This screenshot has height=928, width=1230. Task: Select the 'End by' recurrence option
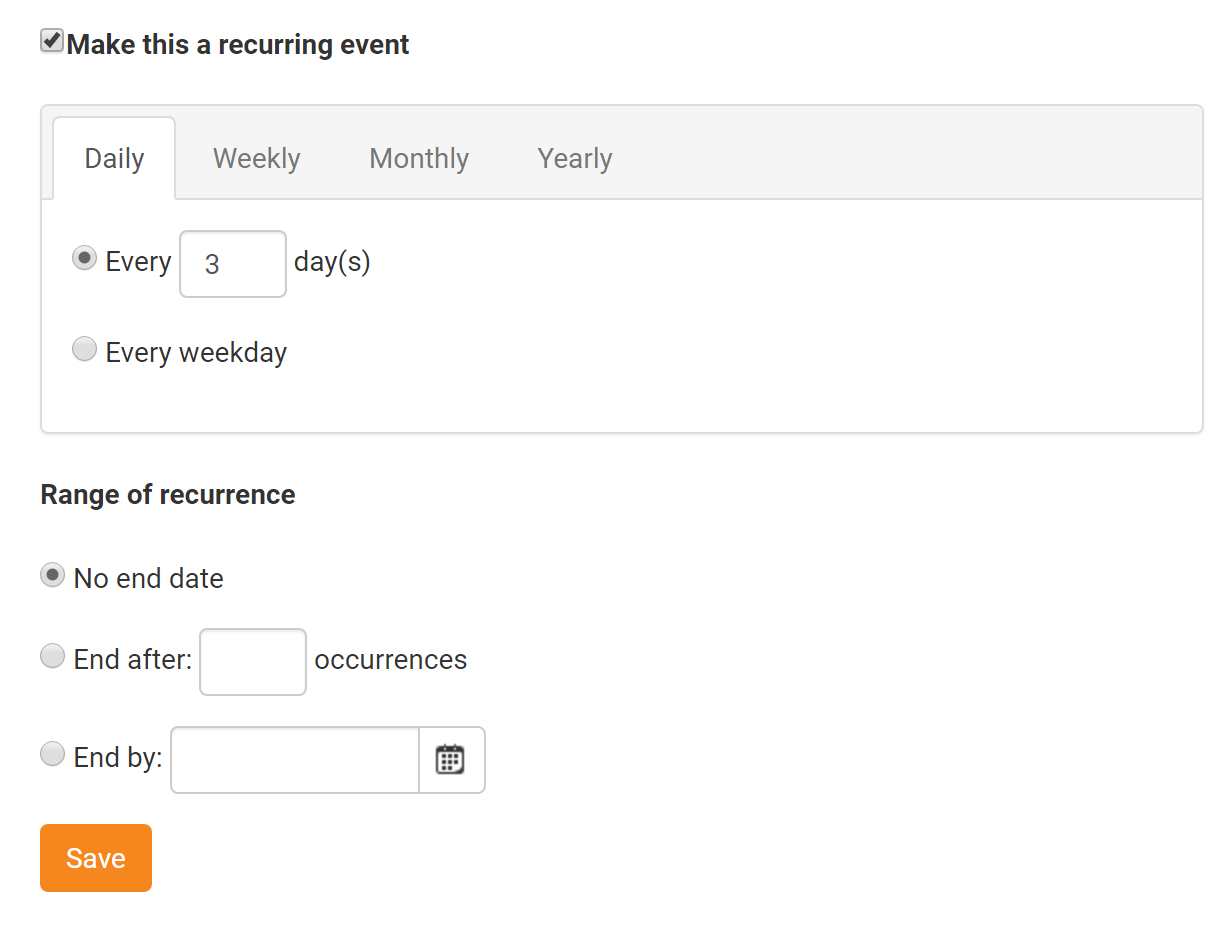(x=52, y=754)
